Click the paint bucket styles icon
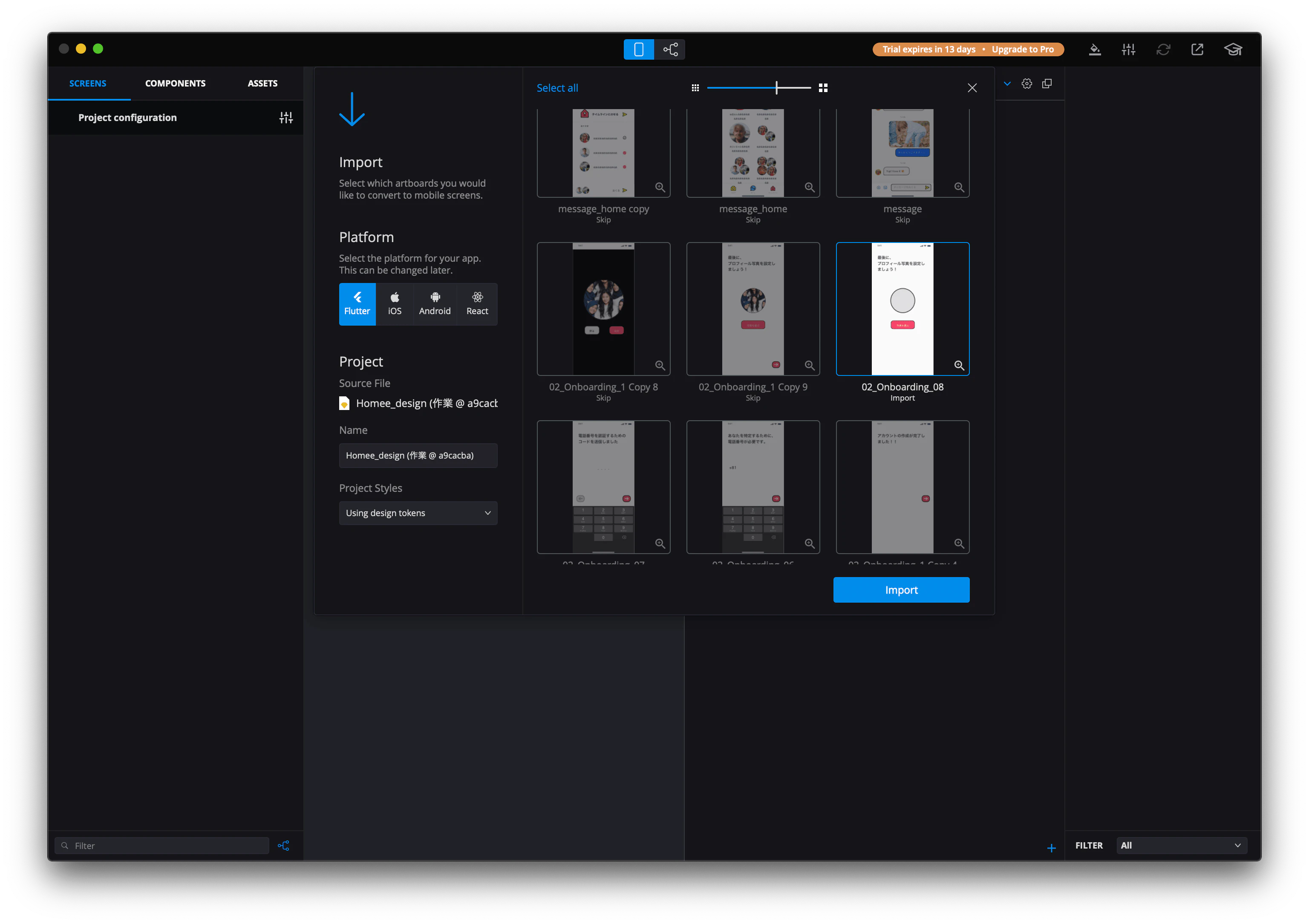1309x924 pixels. [1095, 49]
